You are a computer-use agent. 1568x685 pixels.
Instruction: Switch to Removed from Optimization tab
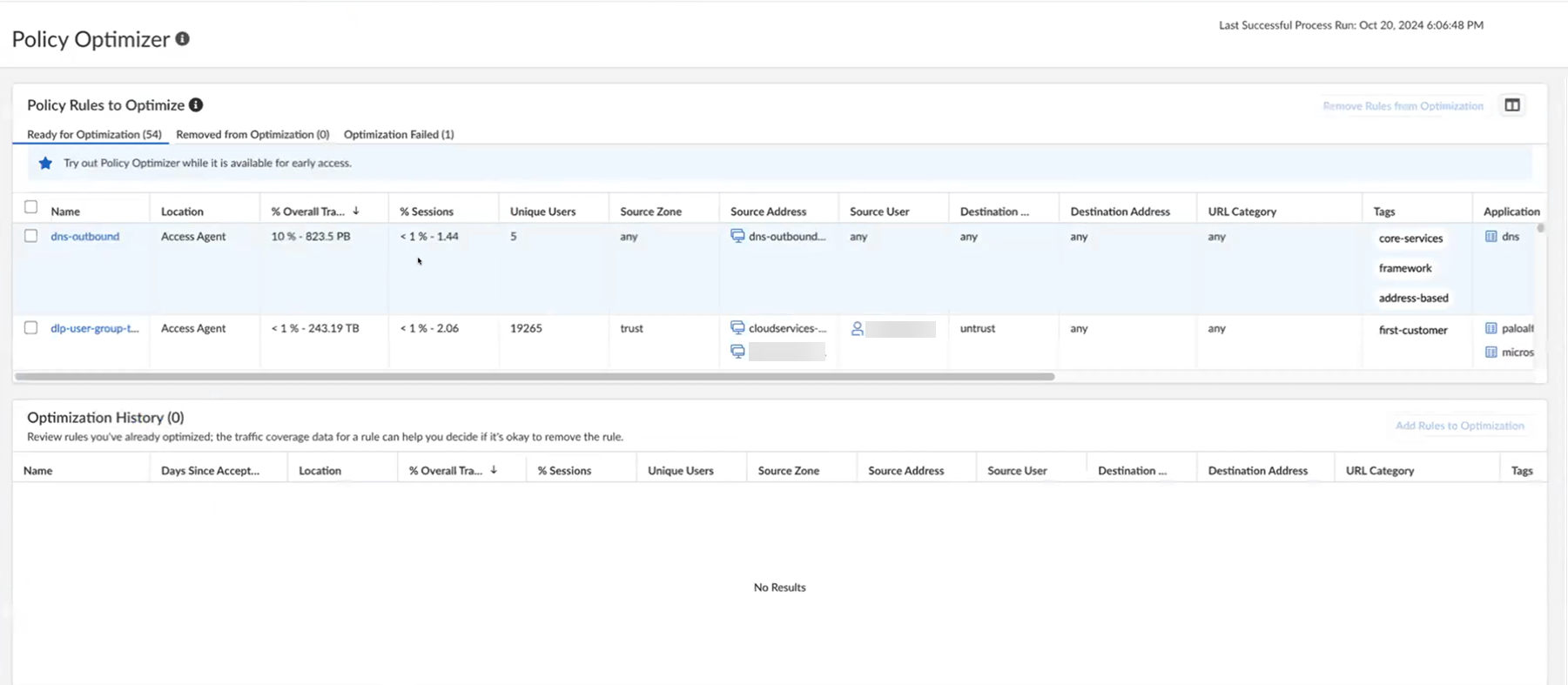(x=252, y=134)
